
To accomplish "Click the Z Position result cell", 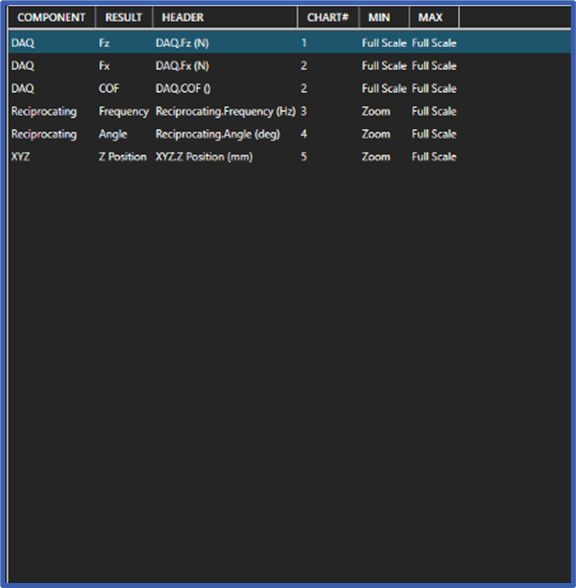I will 122,157.
